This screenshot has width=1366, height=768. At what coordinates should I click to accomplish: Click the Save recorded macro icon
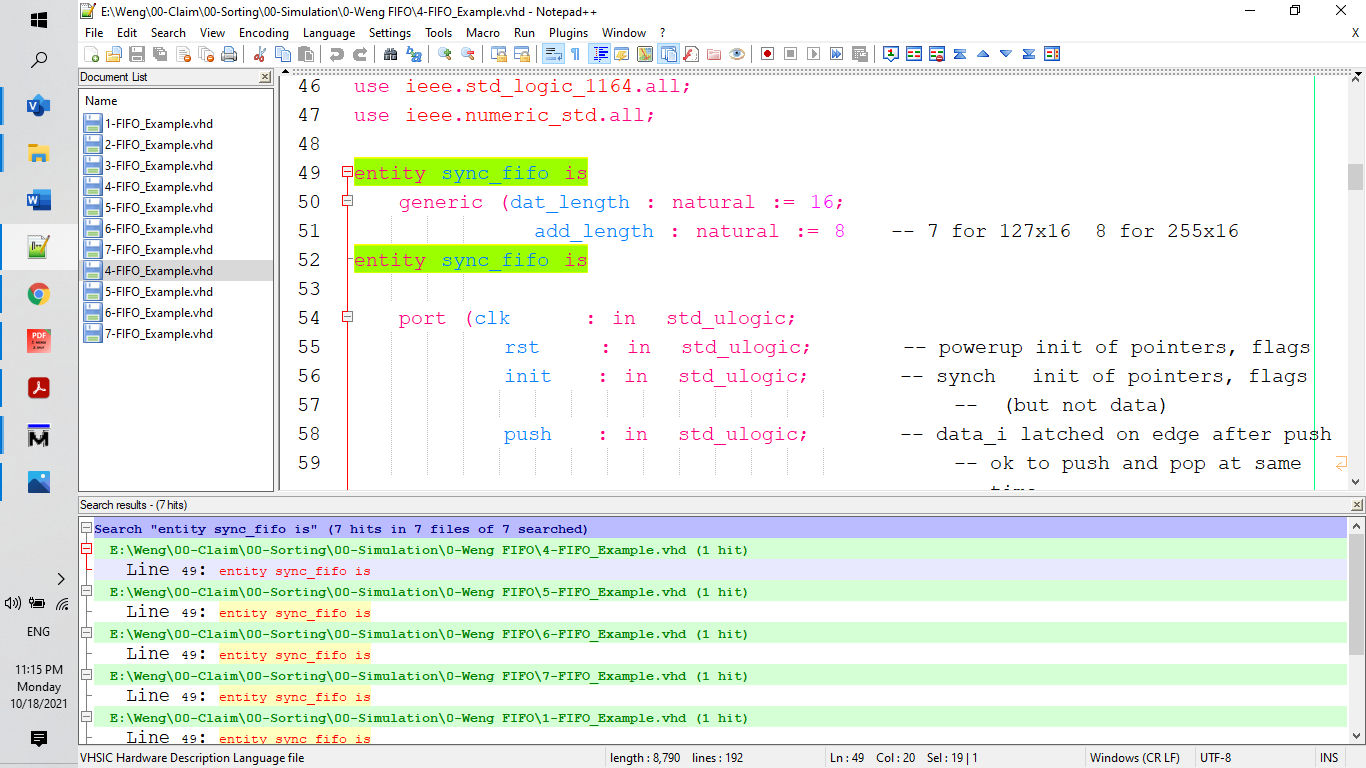(x=859, y=54)
